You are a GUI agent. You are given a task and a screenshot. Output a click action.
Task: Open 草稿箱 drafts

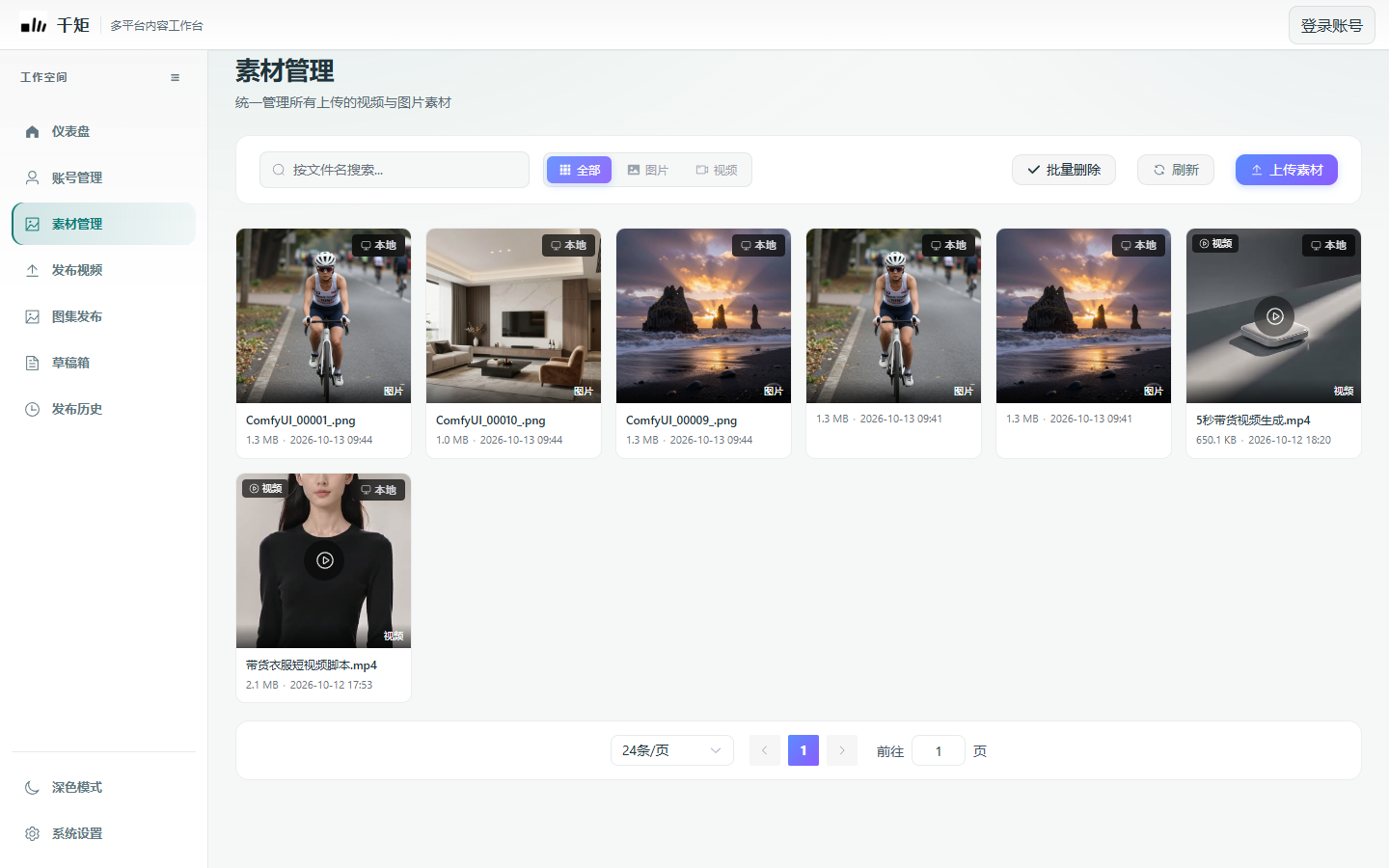[103, 363]
